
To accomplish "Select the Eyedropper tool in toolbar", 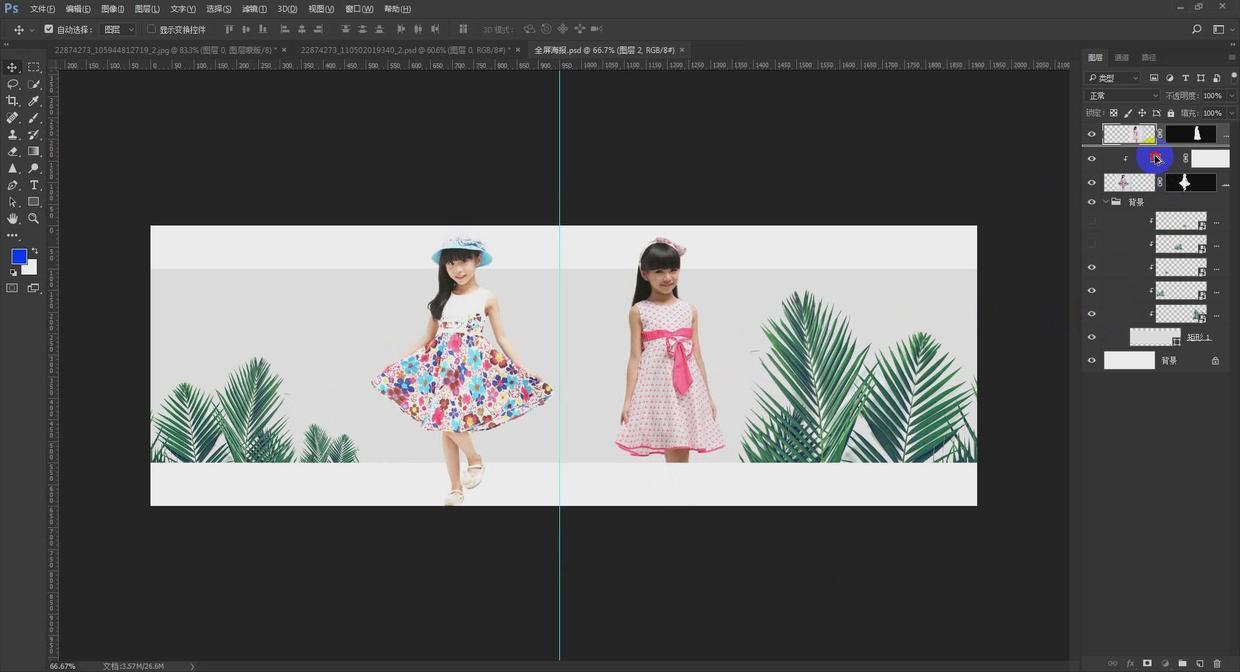I will tap(33, 101).
